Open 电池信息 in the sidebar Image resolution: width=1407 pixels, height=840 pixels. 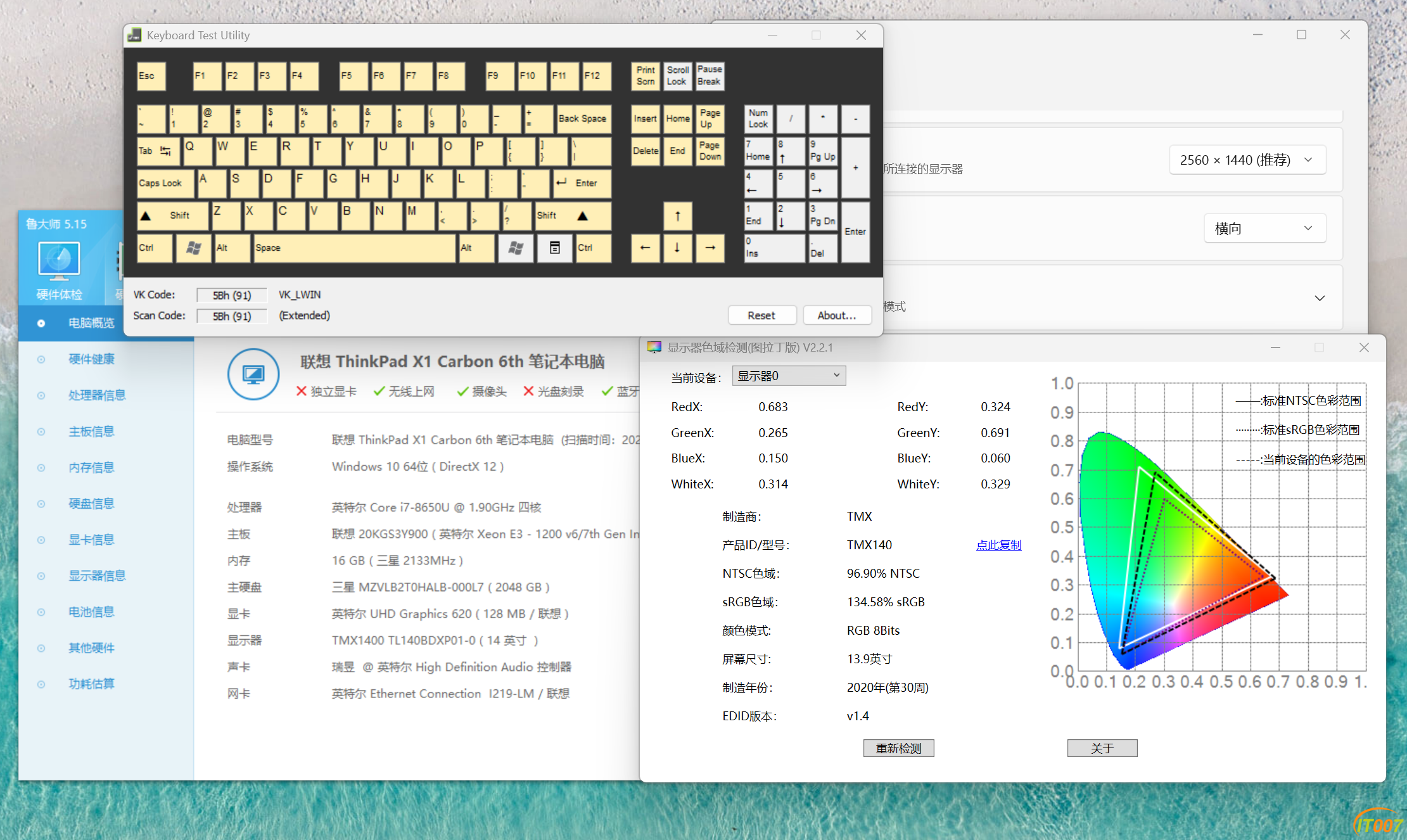coord(91,612)
